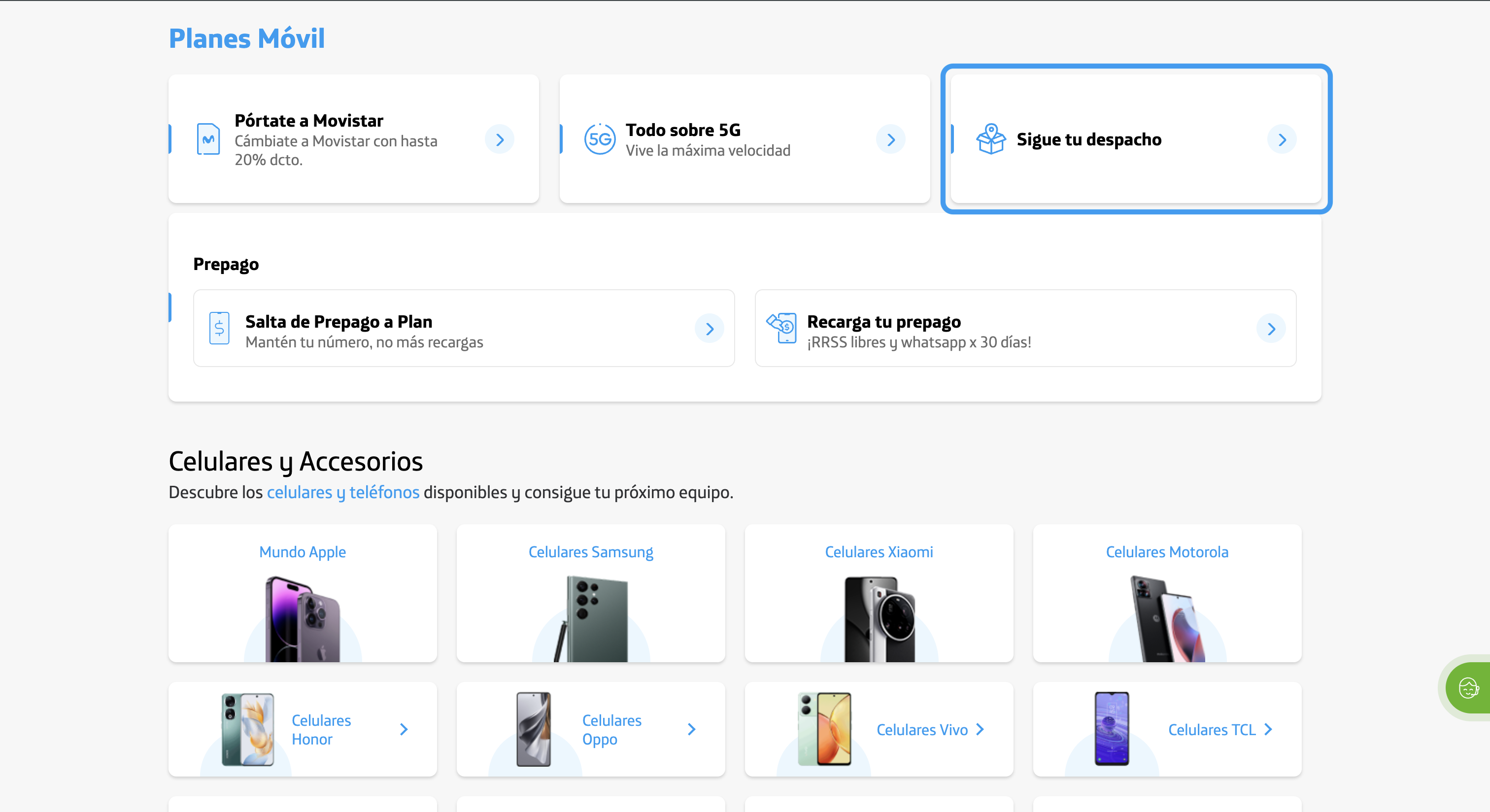Click 'Vive la máxima velocidad' subtitle
This screenshot has height=812, width=1490.
tap(708, 150)
